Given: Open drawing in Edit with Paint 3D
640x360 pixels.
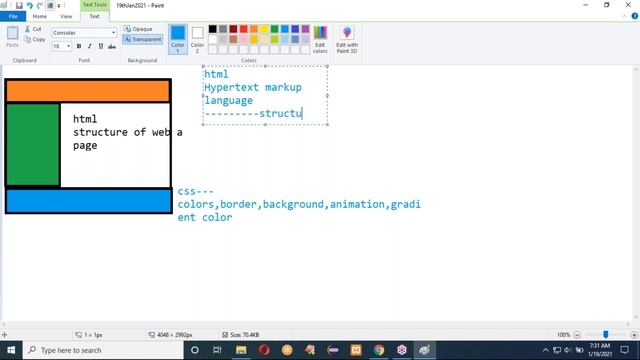Looking at the screenshot, I should [x=347, y=39].
